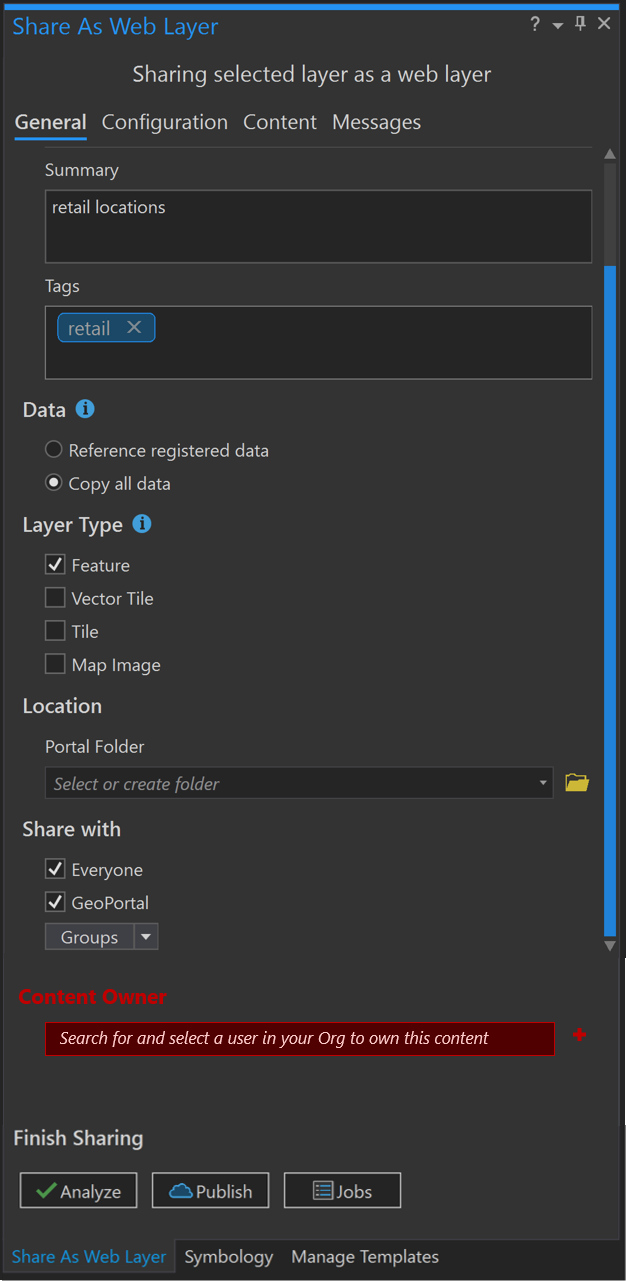Open the portal folder browse icon
This screenshot has height=1281, width=626.
[x=577, y=783]
